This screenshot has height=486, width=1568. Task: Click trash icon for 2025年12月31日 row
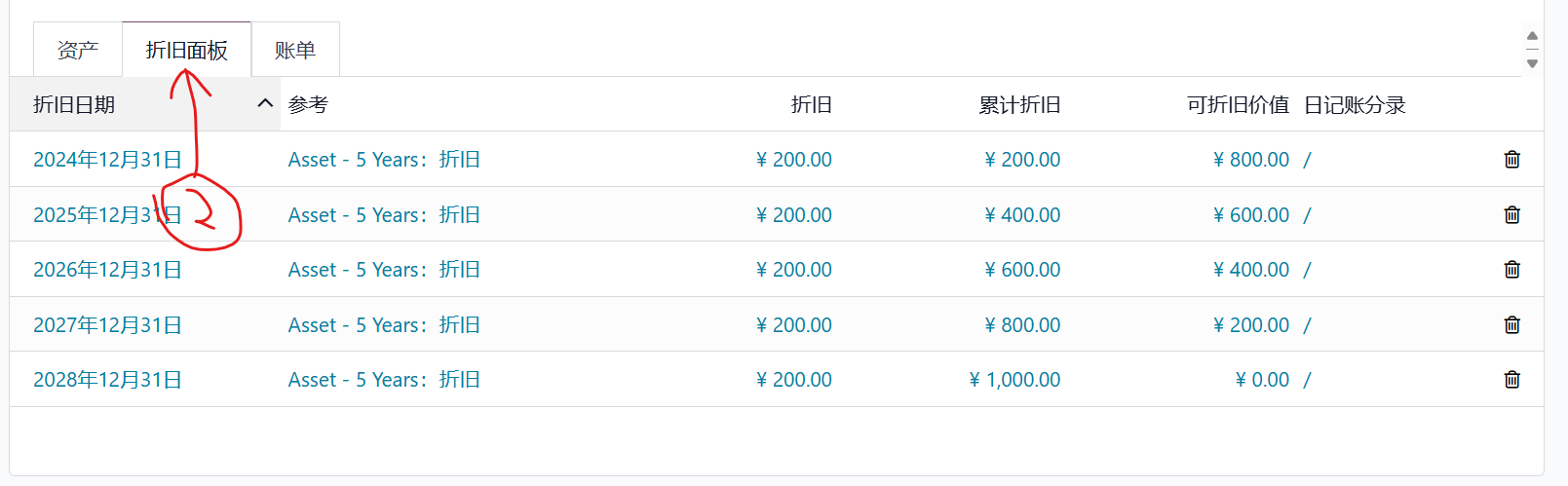tap(1511, 215)
